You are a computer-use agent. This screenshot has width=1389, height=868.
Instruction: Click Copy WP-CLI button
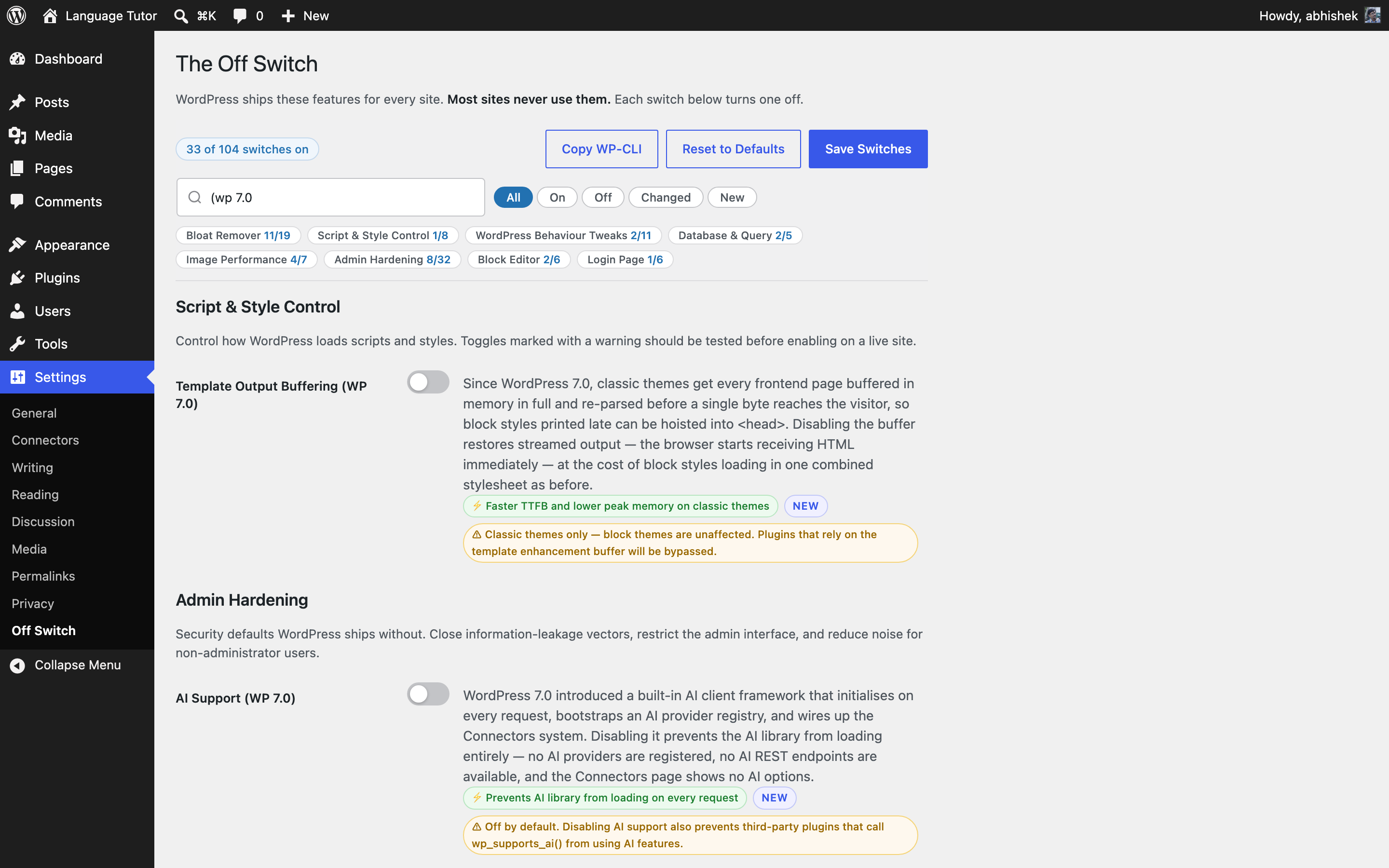point(601,149)
